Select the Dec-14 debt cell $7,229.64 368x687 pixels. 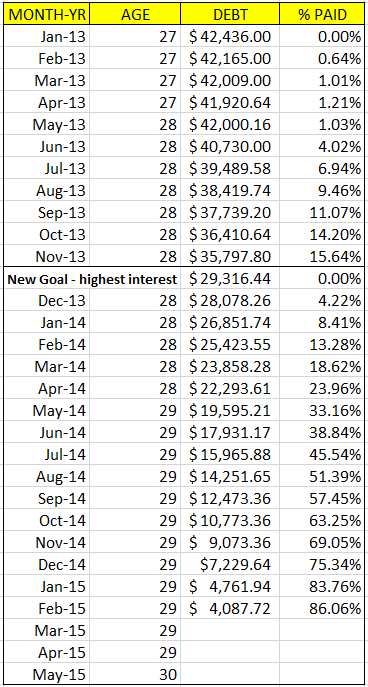tap(230, 564)
